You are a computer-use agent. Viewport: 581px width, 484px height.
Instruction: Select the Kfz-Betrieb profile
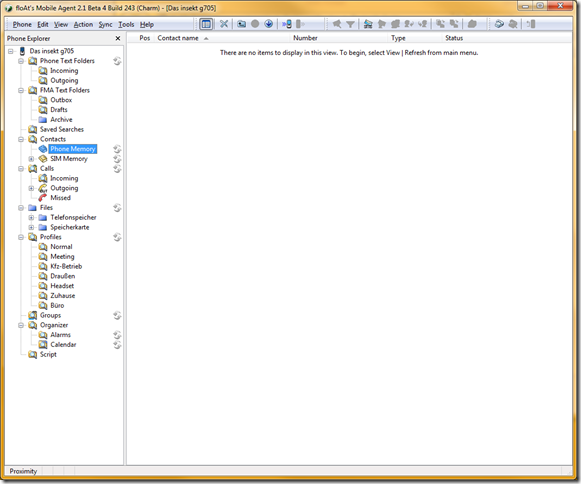(x=66, y=266)
